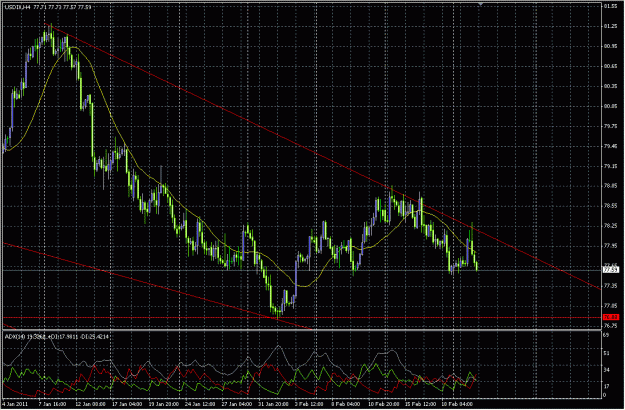Click the 69 level on ADX scale

click(606, 336)
